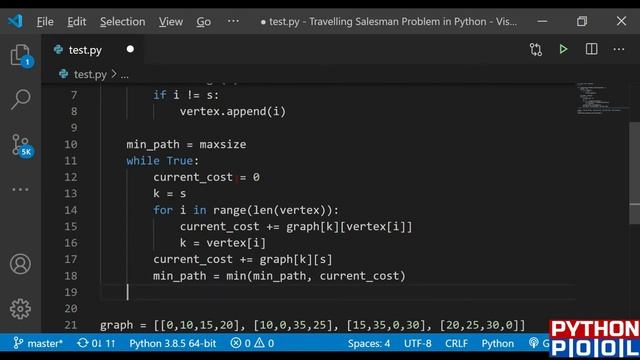Open the Explorer view in activity bar
Viewport: 640px width, 360px height.
click(20, 55)
